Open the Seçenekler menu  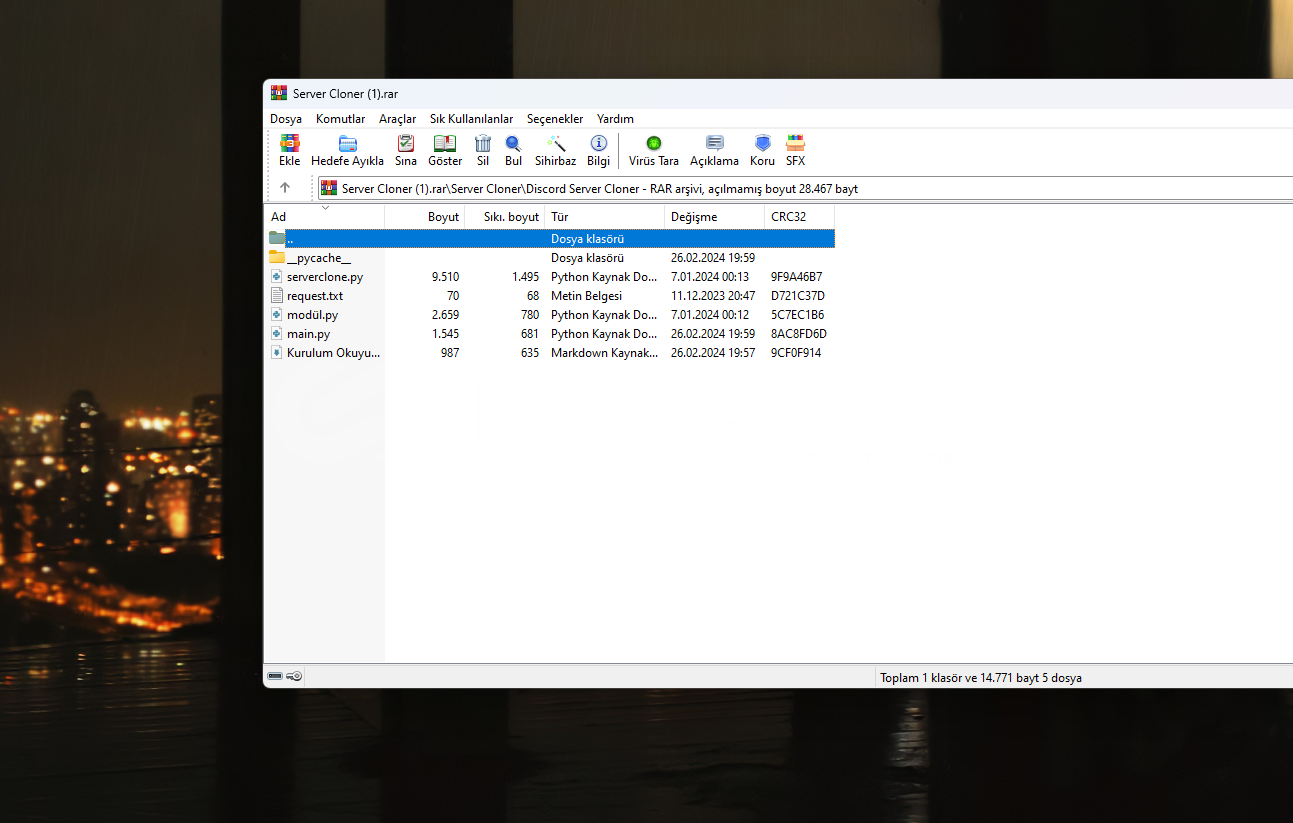(555, 119)
